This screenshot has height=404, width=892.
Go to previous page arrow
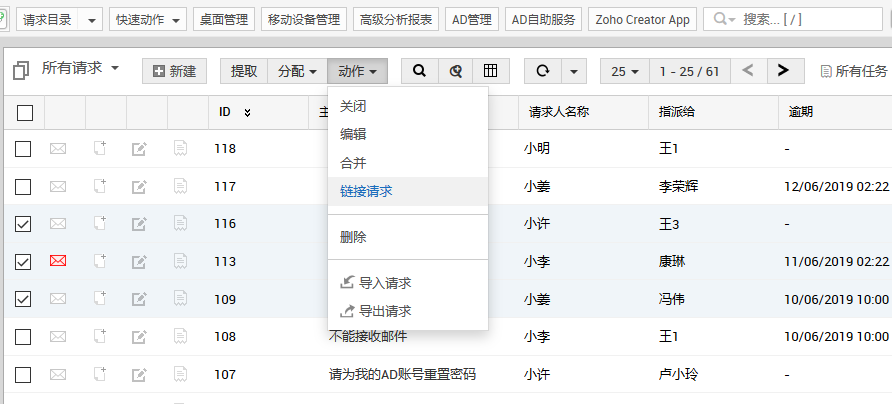[748, 71]
